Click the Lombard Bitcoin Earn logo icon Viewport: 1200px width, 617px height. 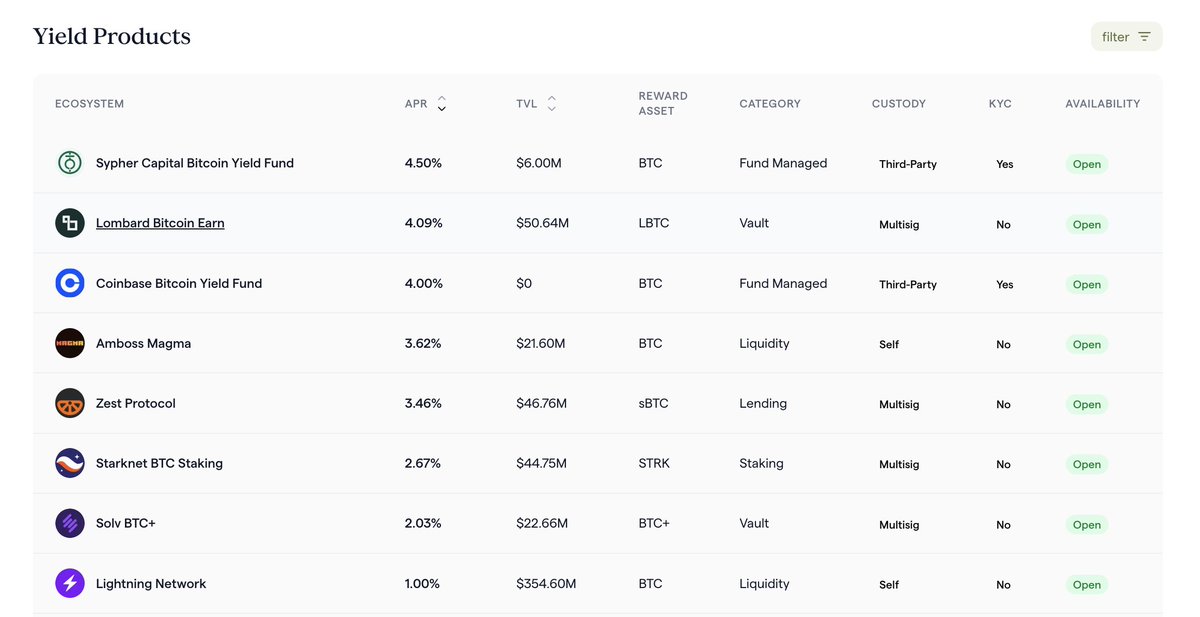70,223
